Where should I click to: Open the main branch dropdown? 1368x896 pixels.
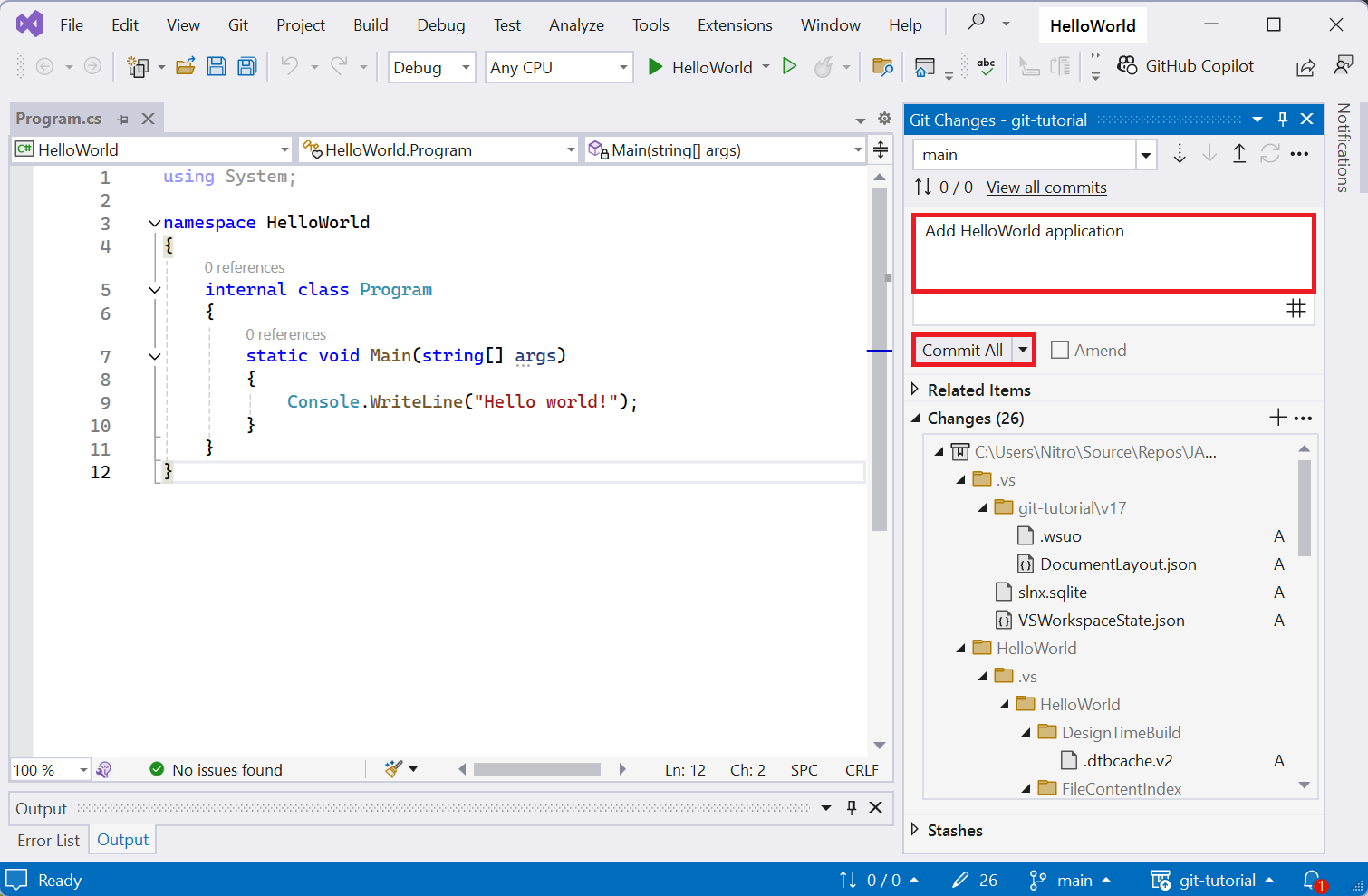click(1146, 155)
